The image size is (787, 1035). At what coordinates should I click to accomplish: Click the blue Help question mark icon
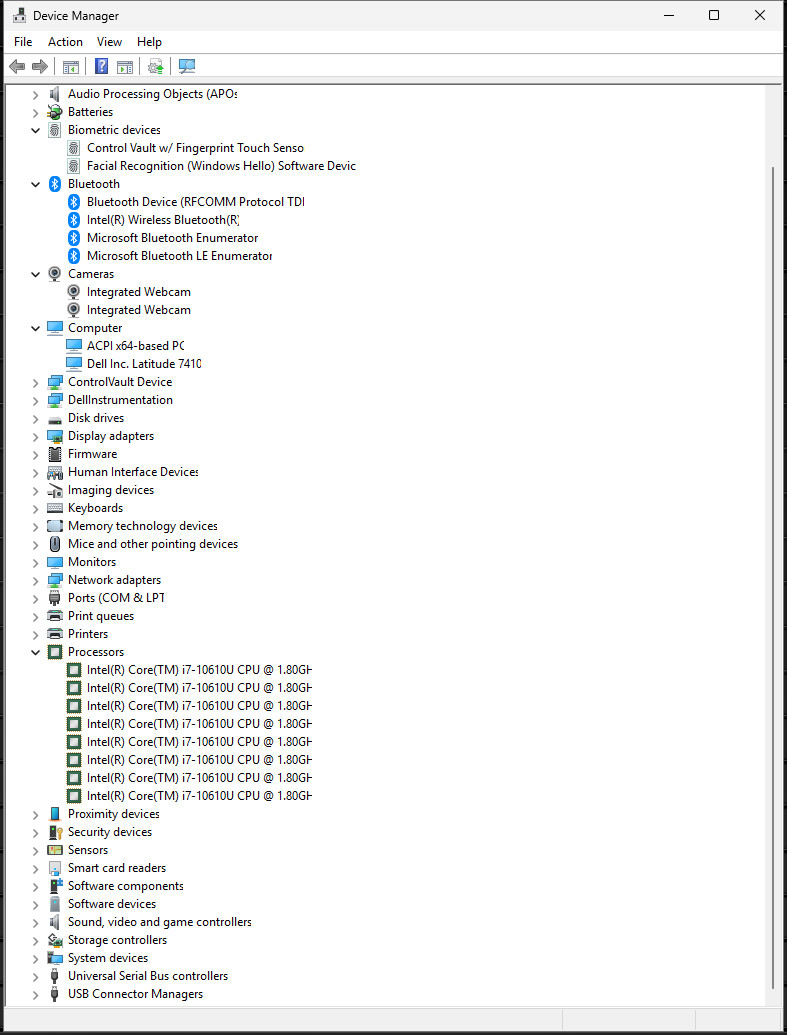(x=102, y=66)
